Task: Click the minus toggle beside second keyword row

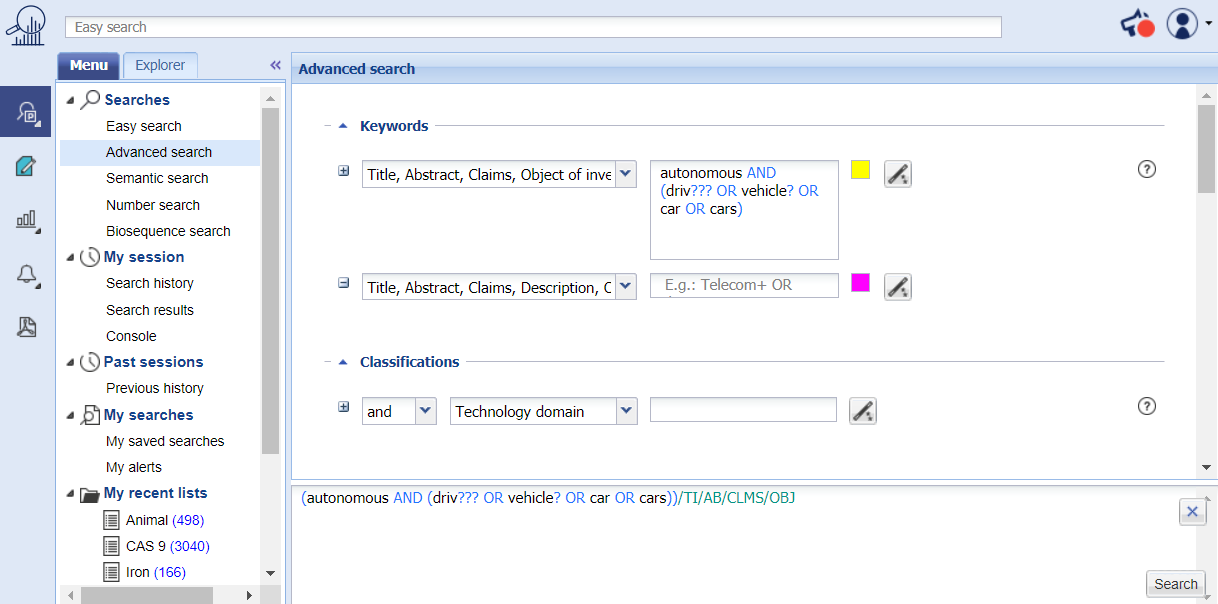Action: tap(344, 283)
